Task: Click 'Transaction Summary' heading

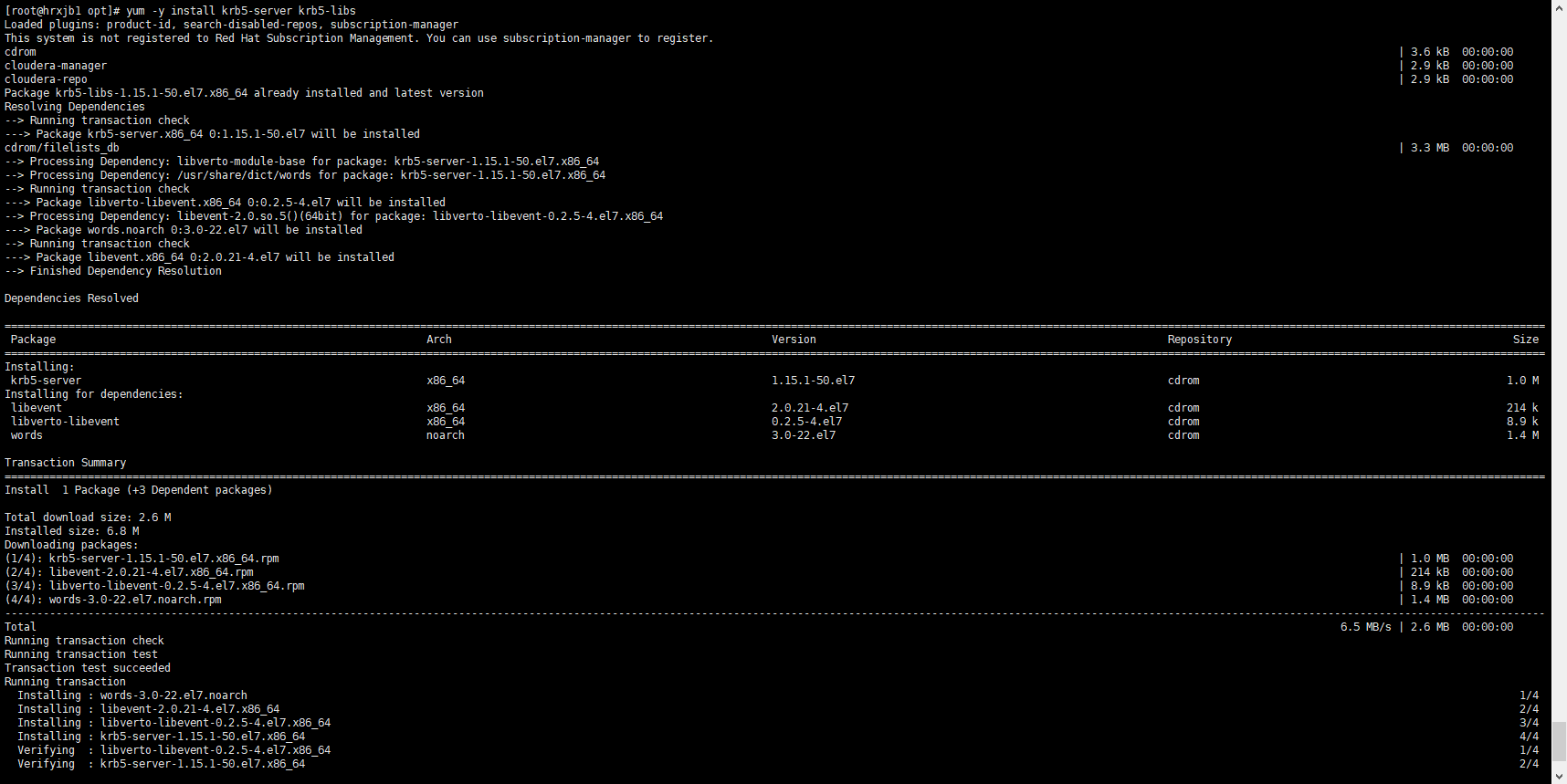Action: click(66, 463)
